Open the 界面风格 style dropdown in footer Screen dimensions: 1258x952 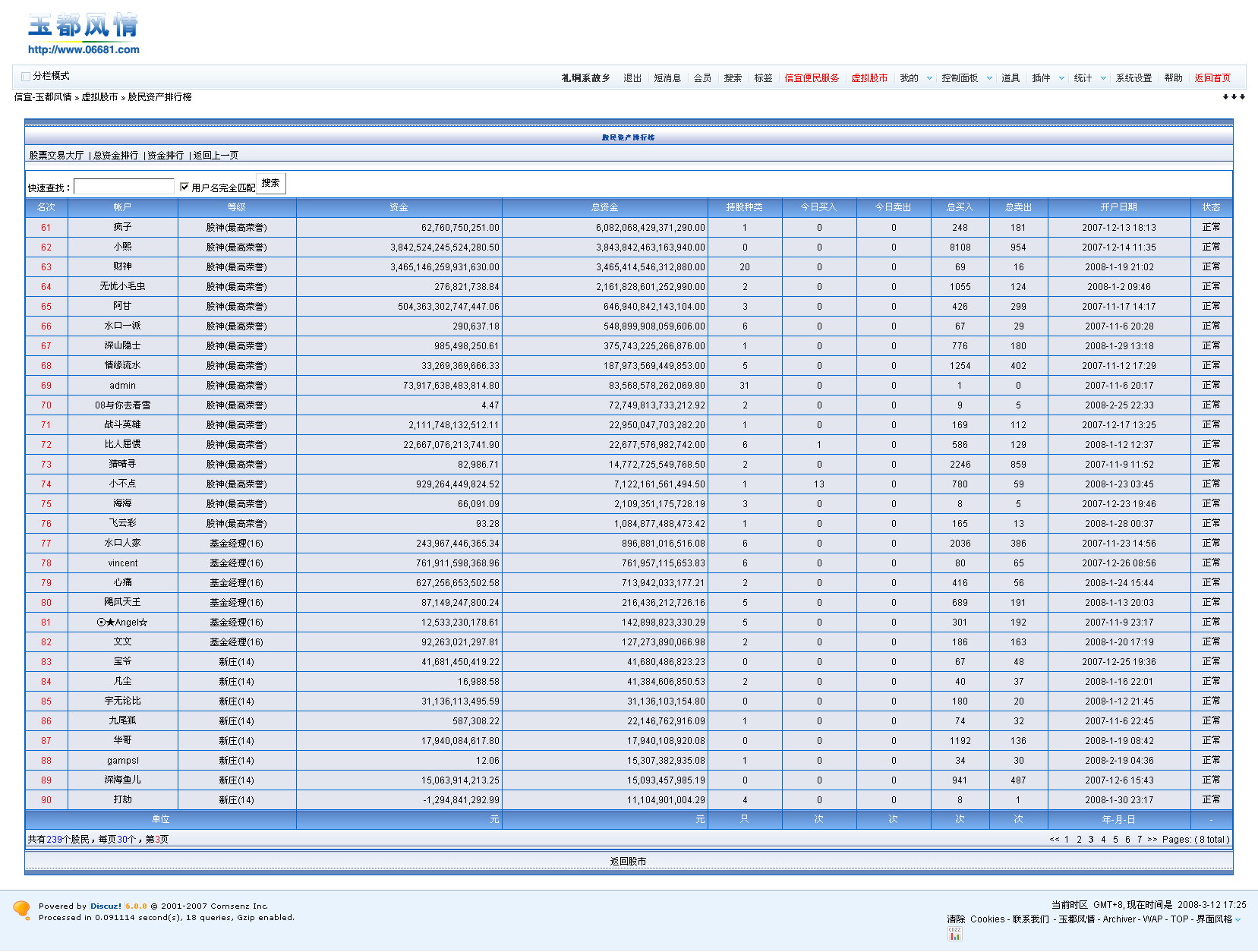tap(1219, 919)
